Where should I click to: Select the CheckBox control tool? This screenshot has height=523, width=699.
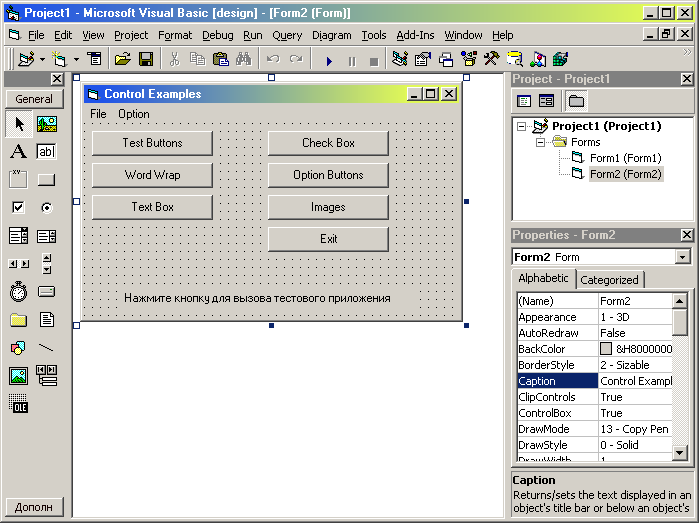click(19, 207)
